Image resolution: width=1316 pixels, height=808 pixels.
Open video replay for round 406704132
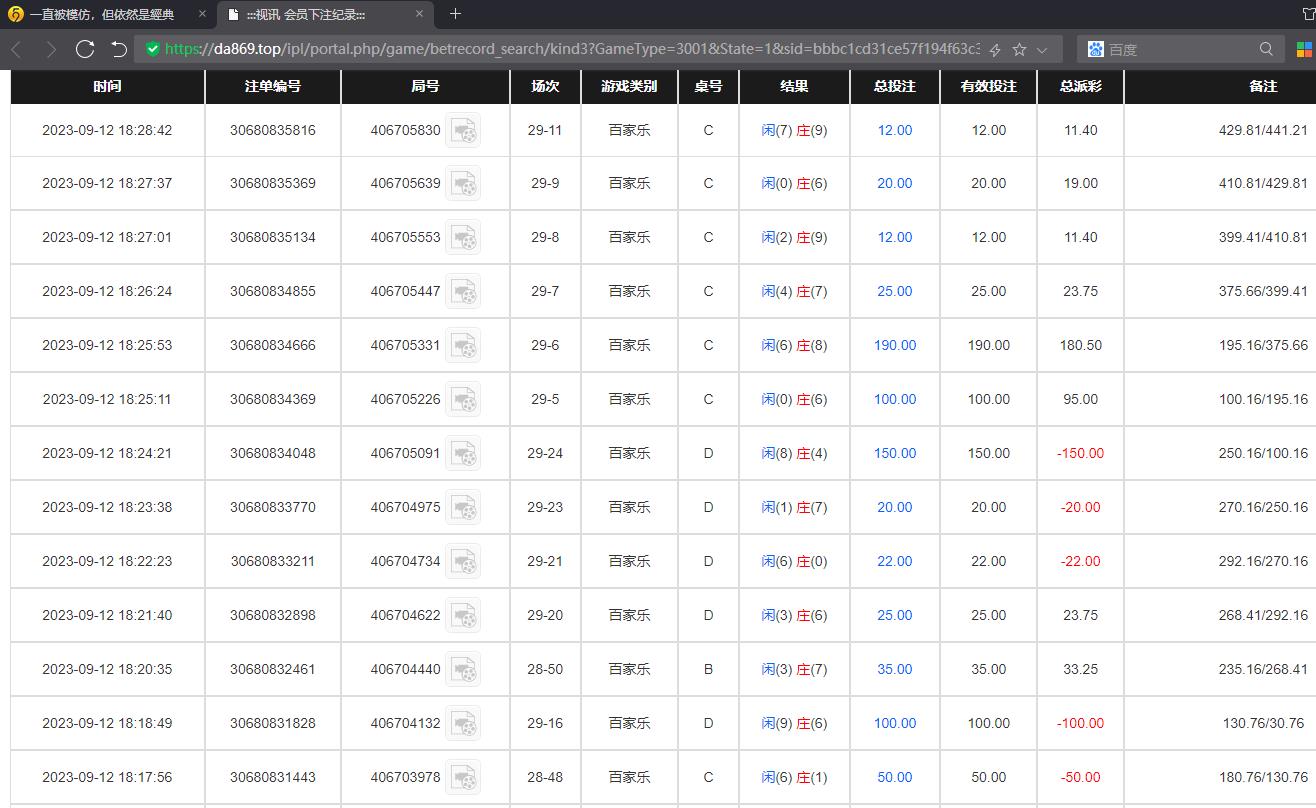click(x=463, y=724)
